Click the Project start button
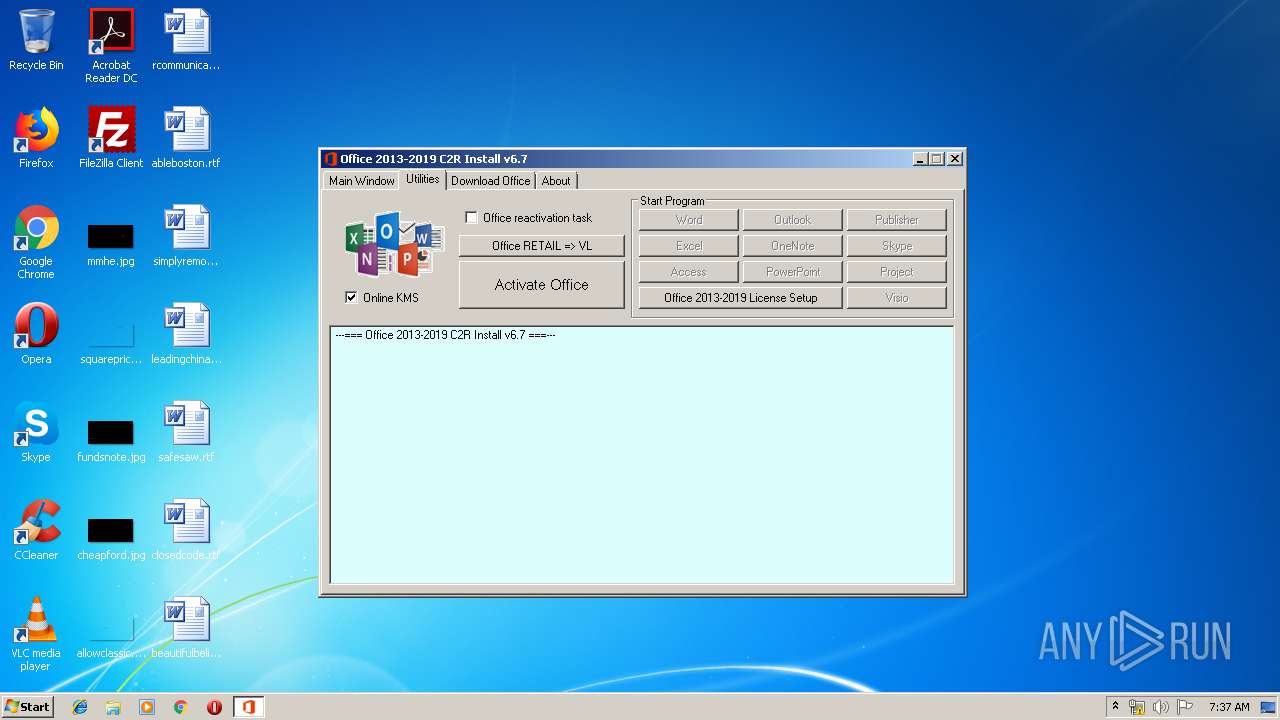The image size is (1280, 720). pyautogui.click(x=897, y=272)
